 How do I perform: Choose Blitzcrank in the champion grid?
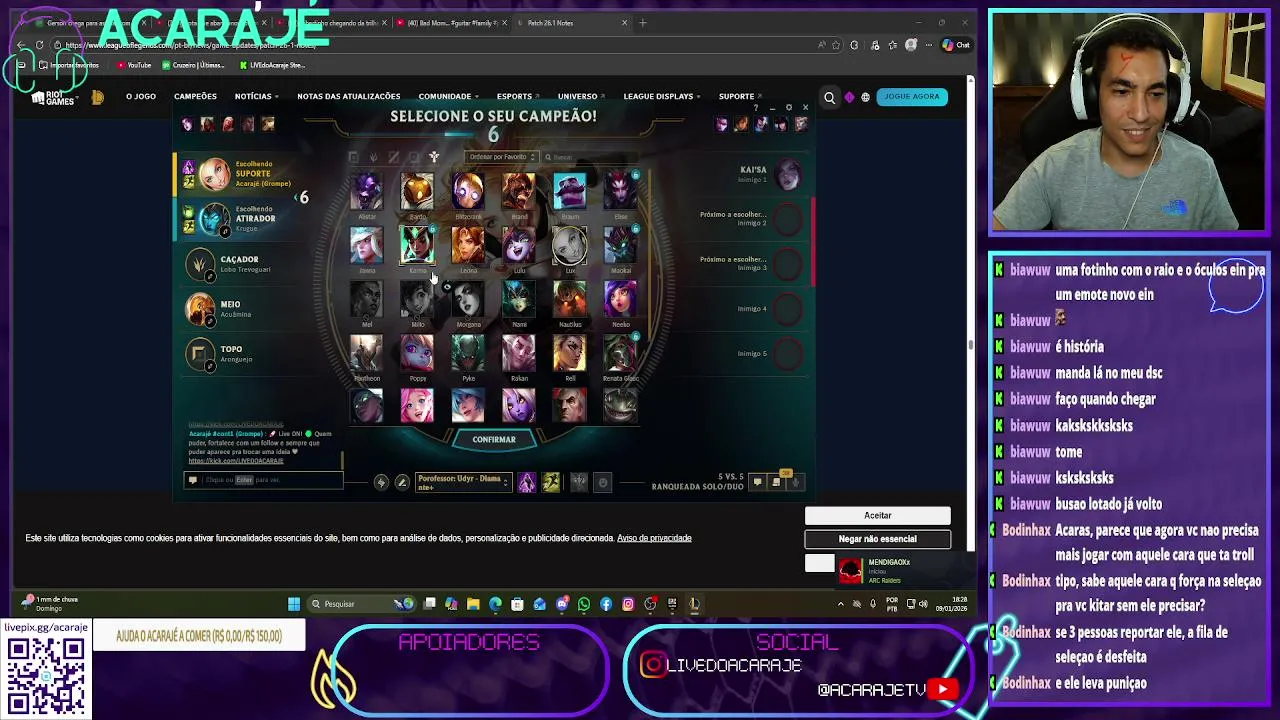pyautogui.click(x=468, y=190)
